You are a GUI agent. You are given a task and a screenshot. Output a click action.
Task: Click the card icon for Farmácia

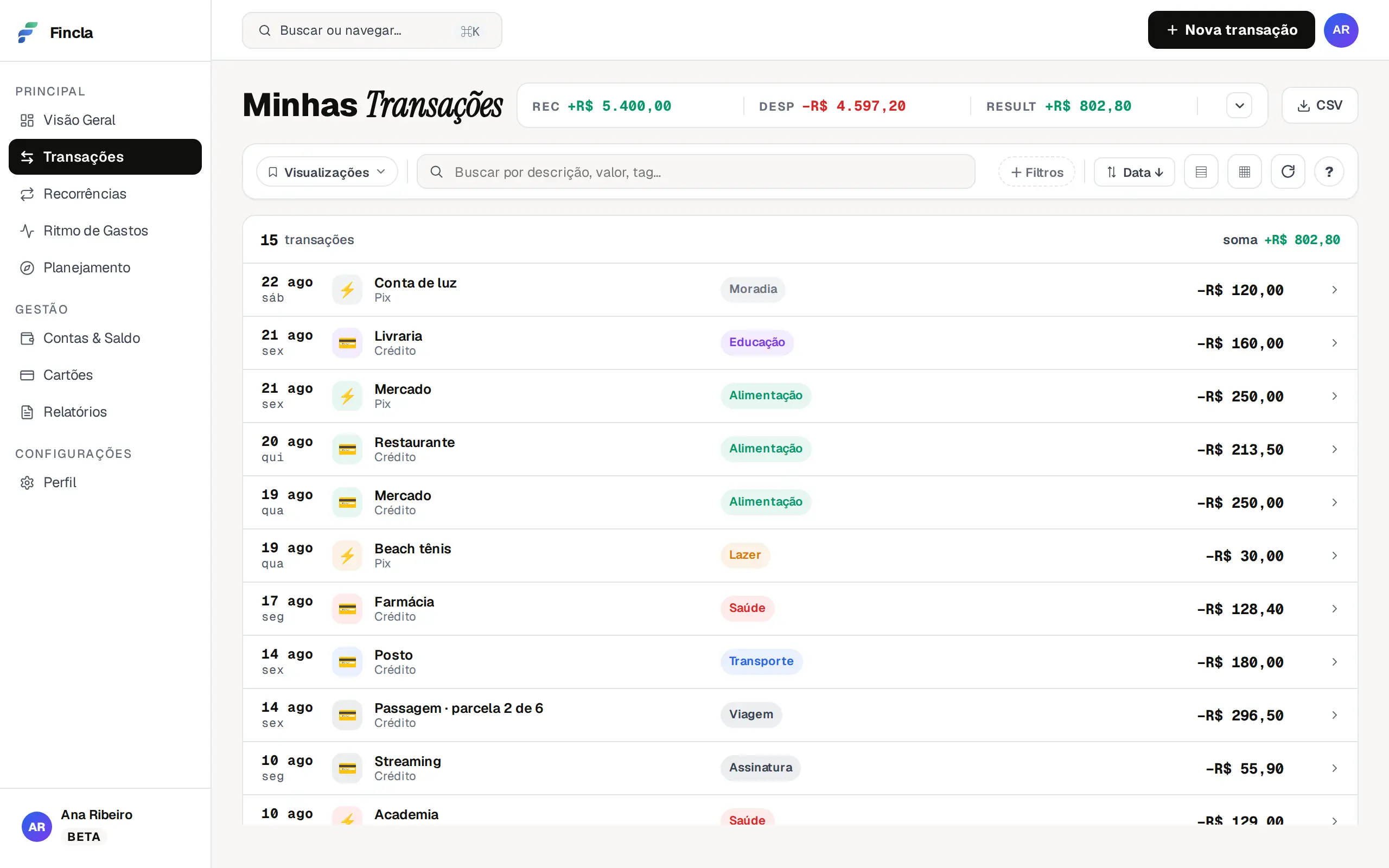pyautogui.click(x=347, y=609)
